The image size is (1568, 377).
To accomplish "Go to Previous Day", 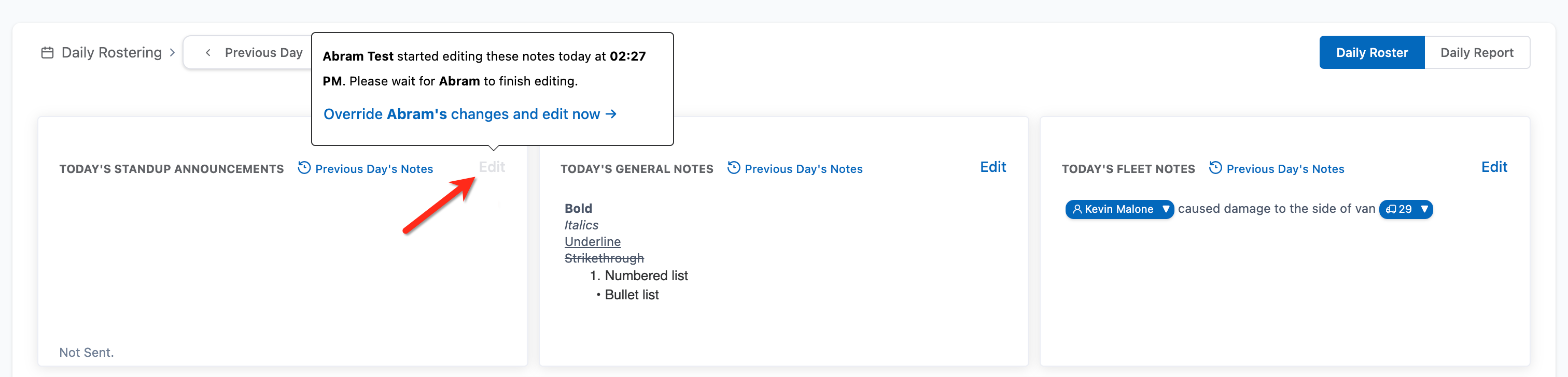I will [x=263, y=53].
